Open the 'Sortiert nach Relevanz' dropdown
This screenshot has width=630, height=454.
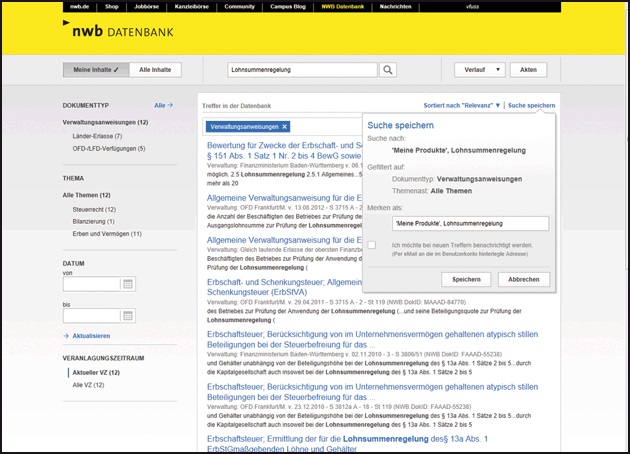461,105
